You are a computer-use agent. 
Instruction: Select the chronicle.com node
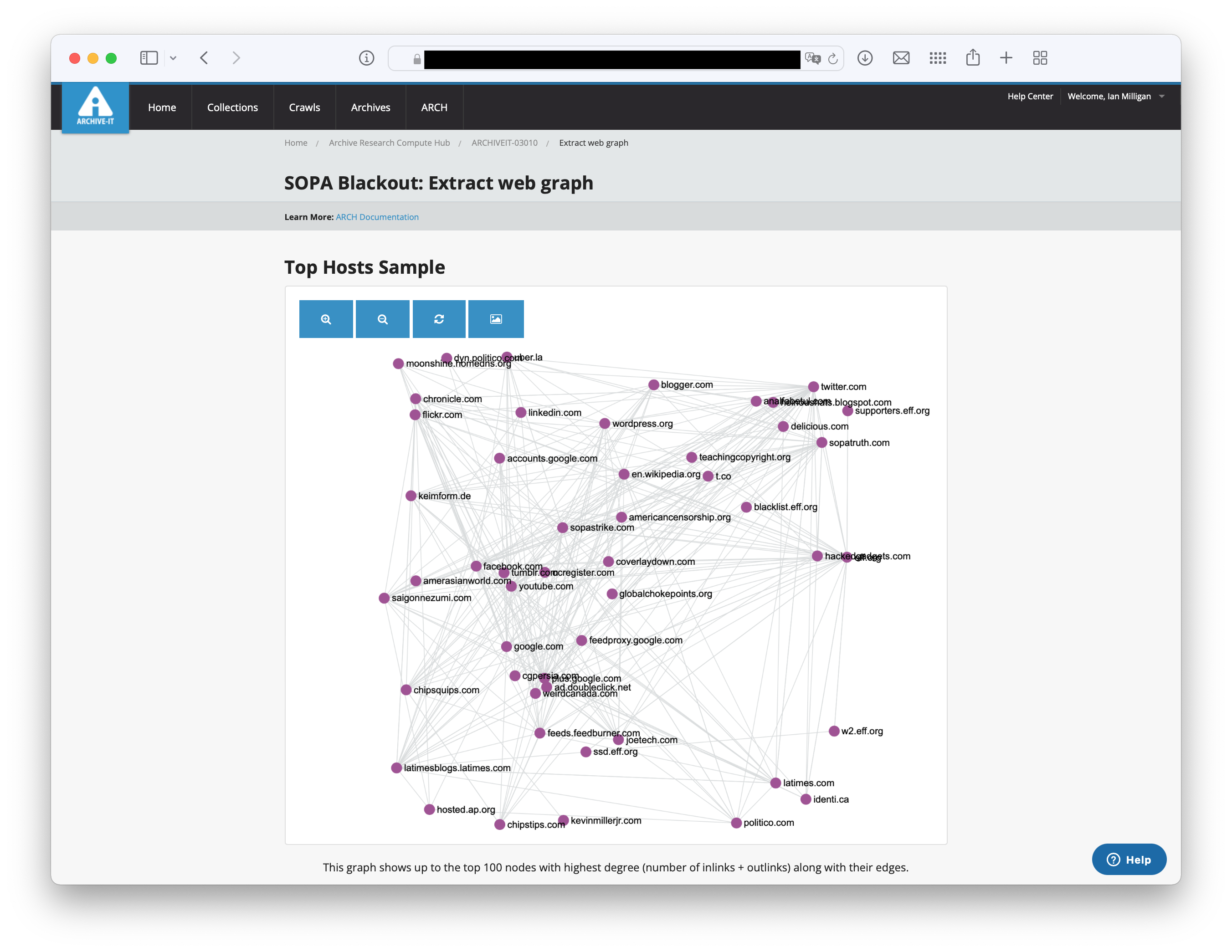[415, 399]
